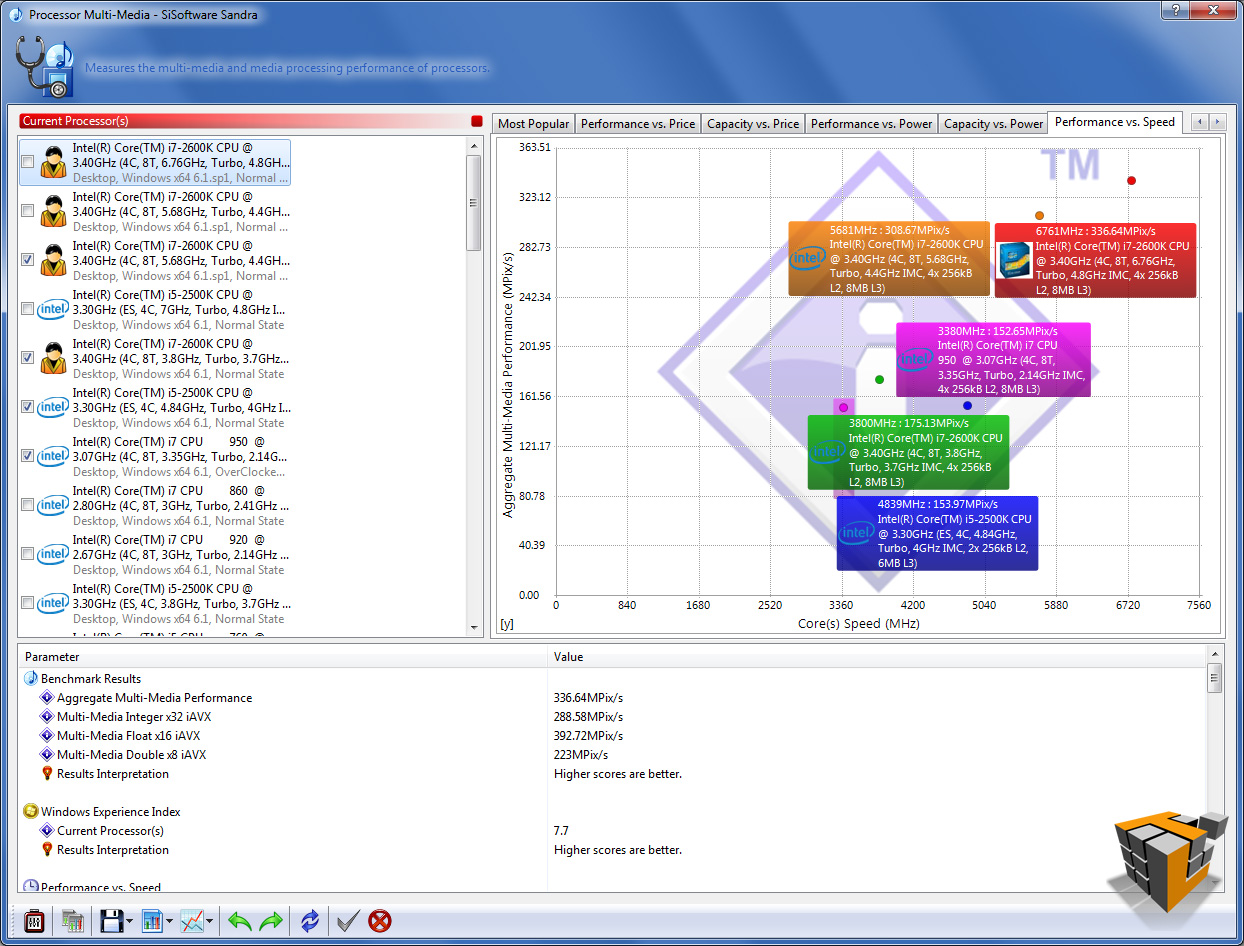Screen dimensions: 1244x946
Task: Click the red data point on chart
Action: tap(1131, 181)
